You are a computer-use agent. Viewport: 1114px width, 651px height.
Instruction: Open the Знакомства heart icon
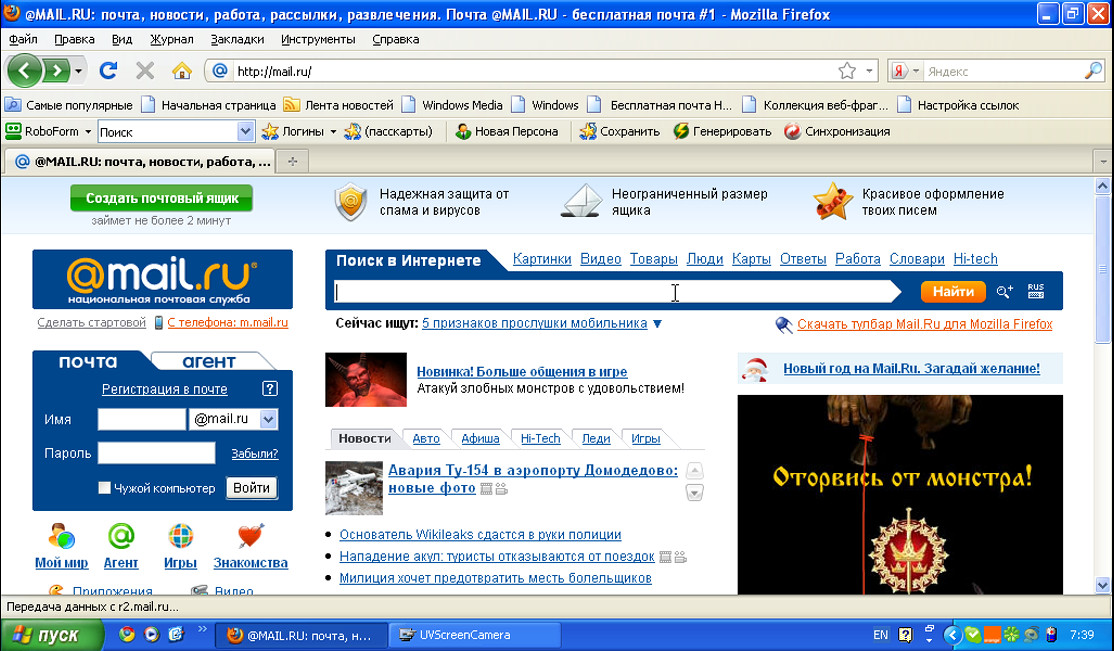(250, 538)
